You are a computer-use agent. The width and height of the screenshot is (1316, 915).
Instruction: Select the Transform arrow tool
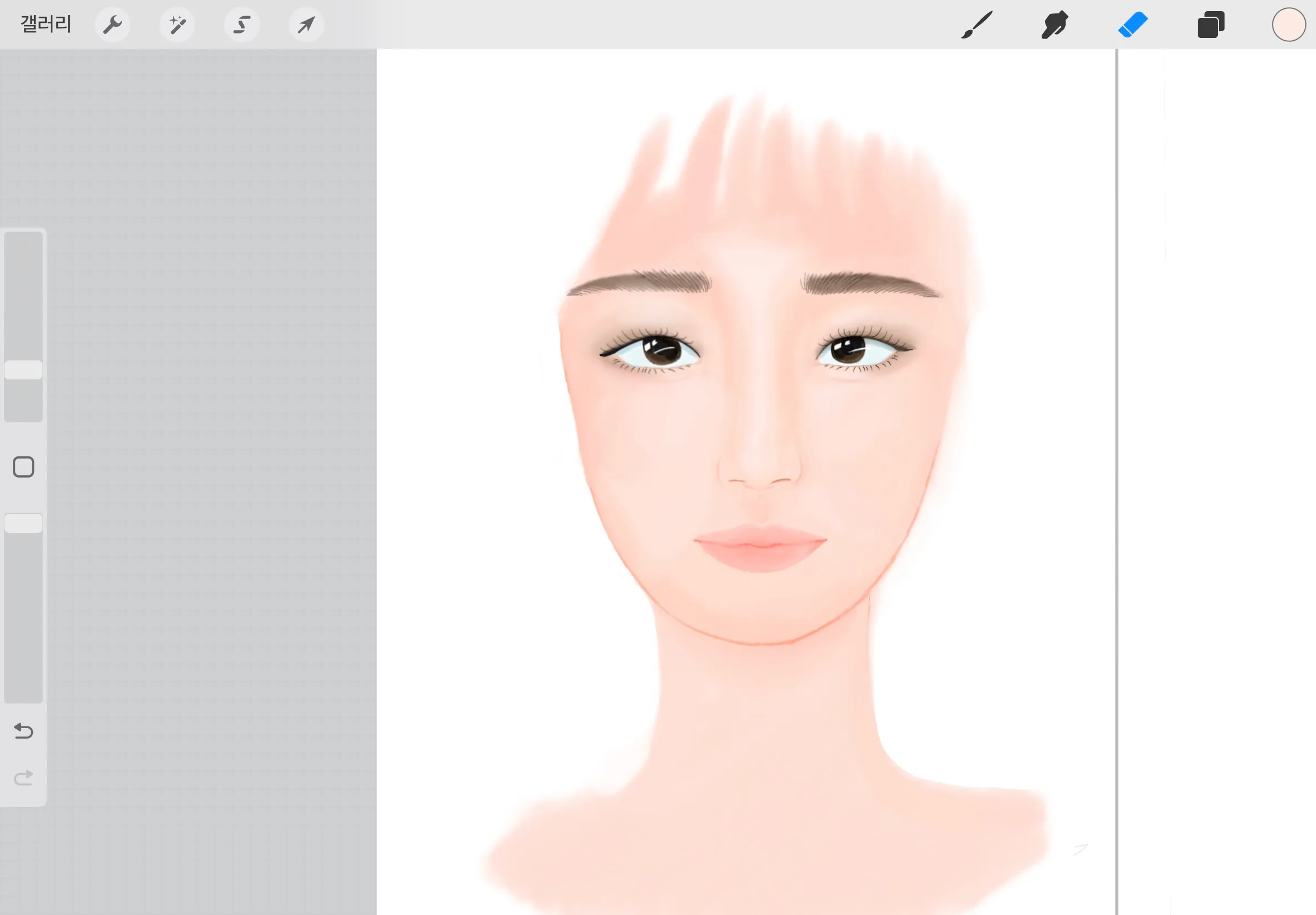click(307, 25)
